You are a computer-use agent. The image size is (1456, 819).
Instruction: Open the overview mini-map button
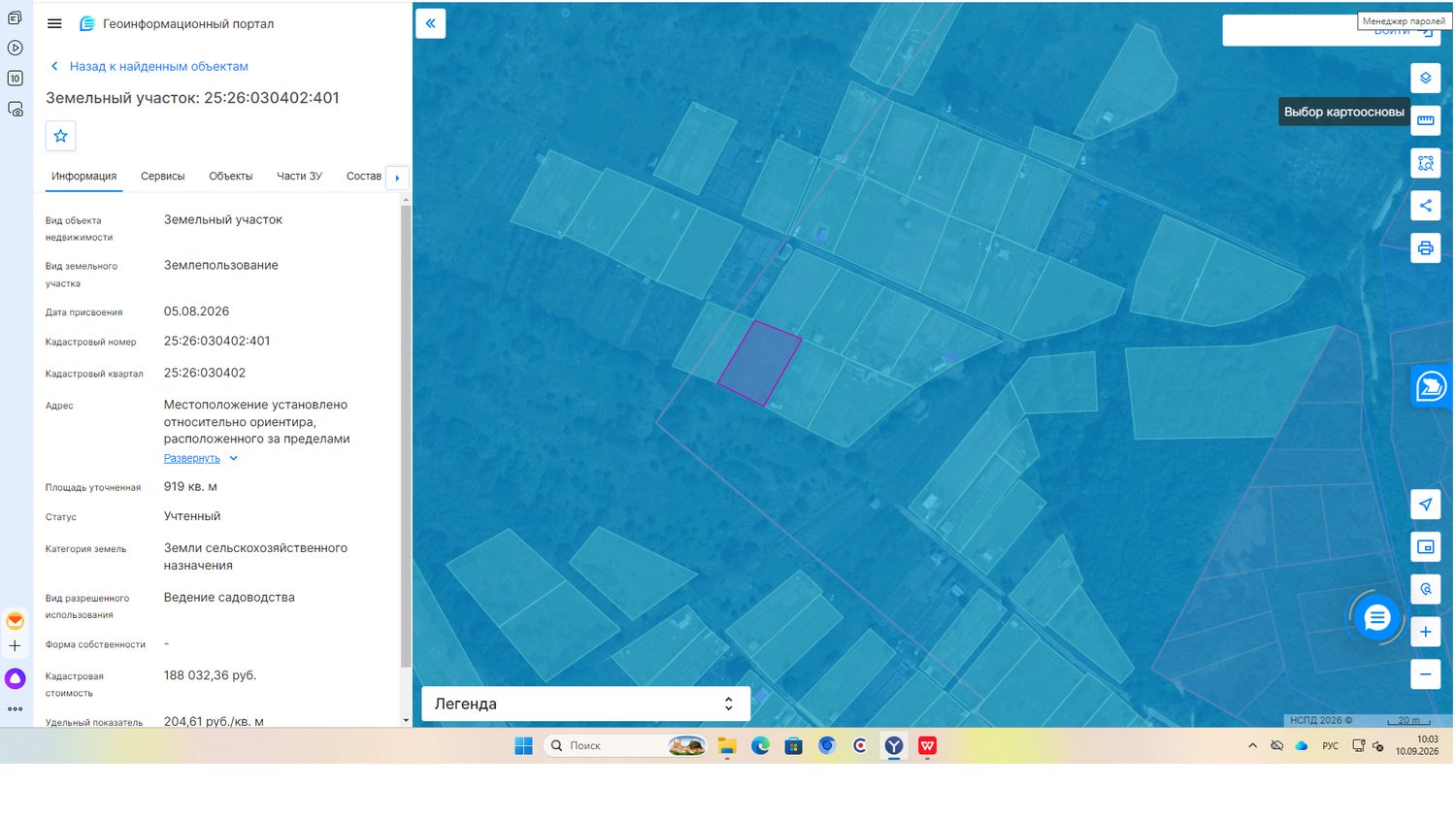pos(1425,547)
